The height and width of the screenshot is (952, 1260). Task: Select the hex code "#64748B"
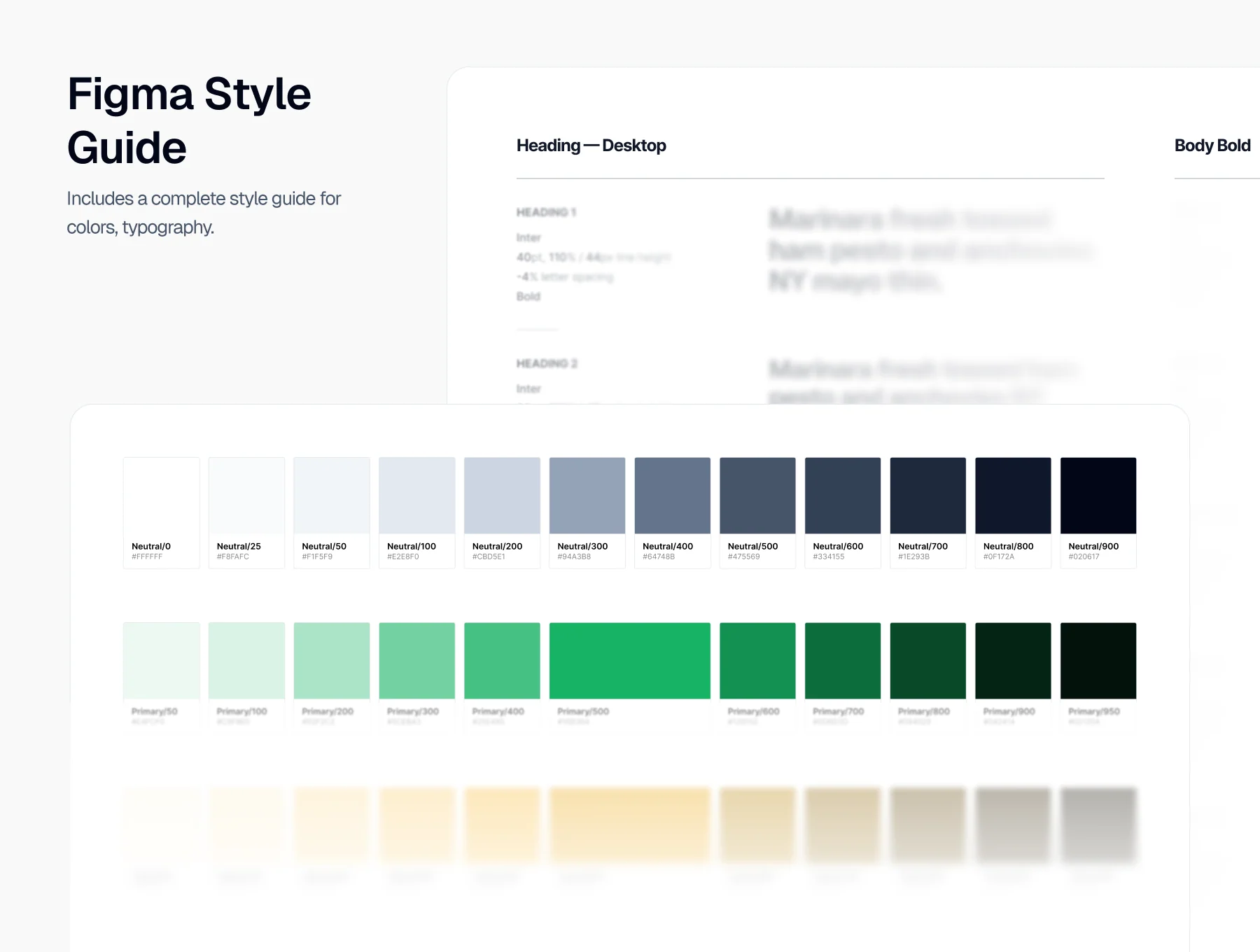659,557
